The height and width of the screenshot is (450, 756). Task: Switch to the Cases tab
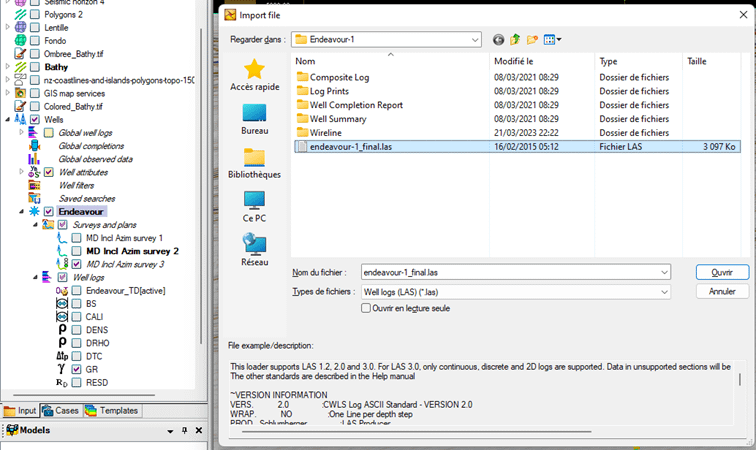click(x=61, y=410)
